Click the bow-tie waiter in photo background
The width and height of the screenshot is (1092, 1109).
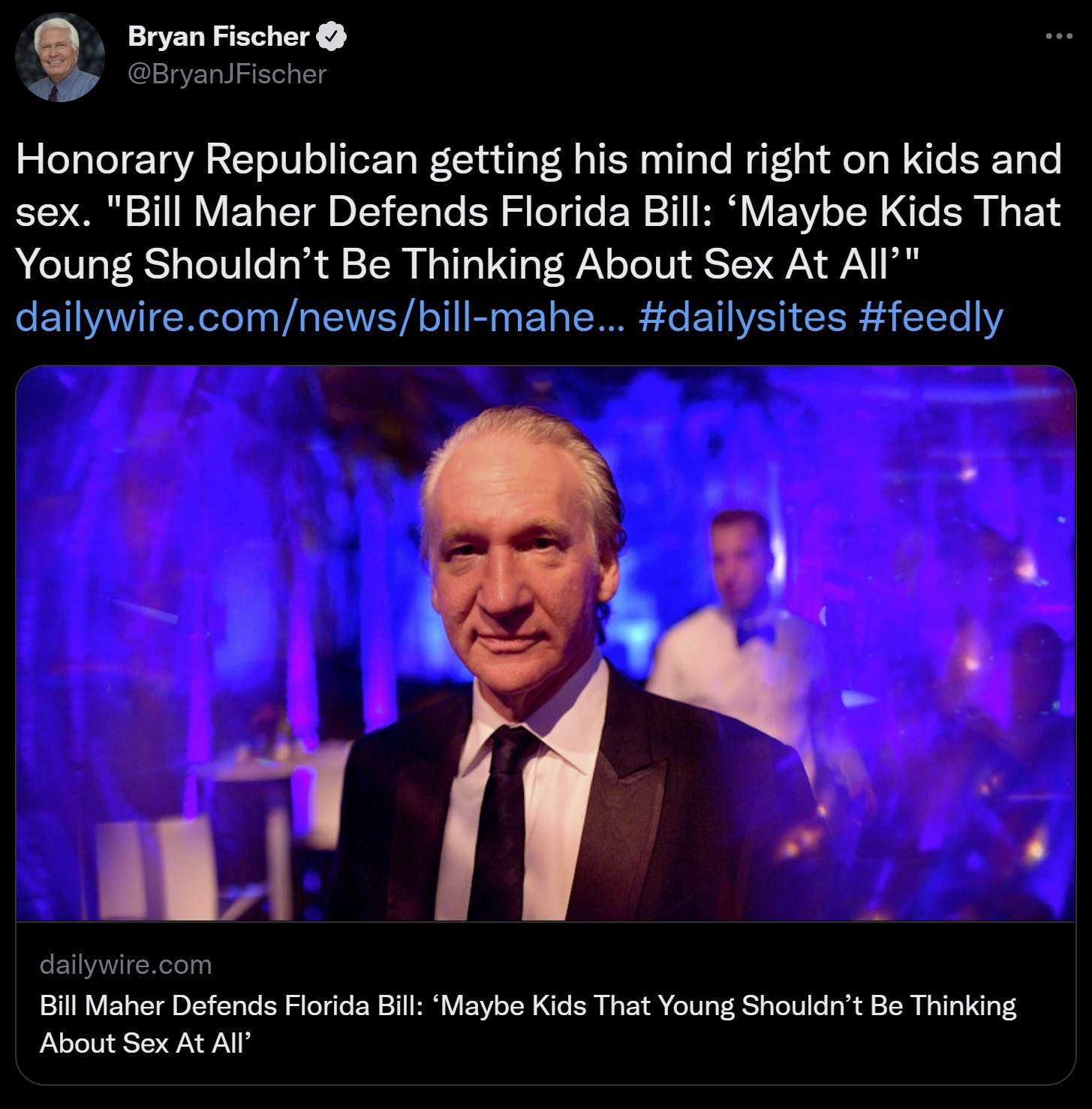[x=739, y=601]
